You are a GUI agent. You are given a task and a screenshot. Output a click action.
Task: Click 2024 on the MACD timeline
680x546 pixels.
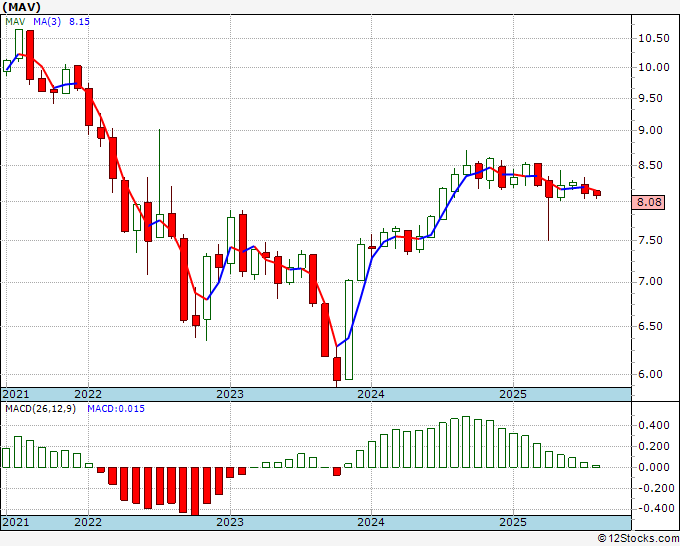tap(371, 522)
